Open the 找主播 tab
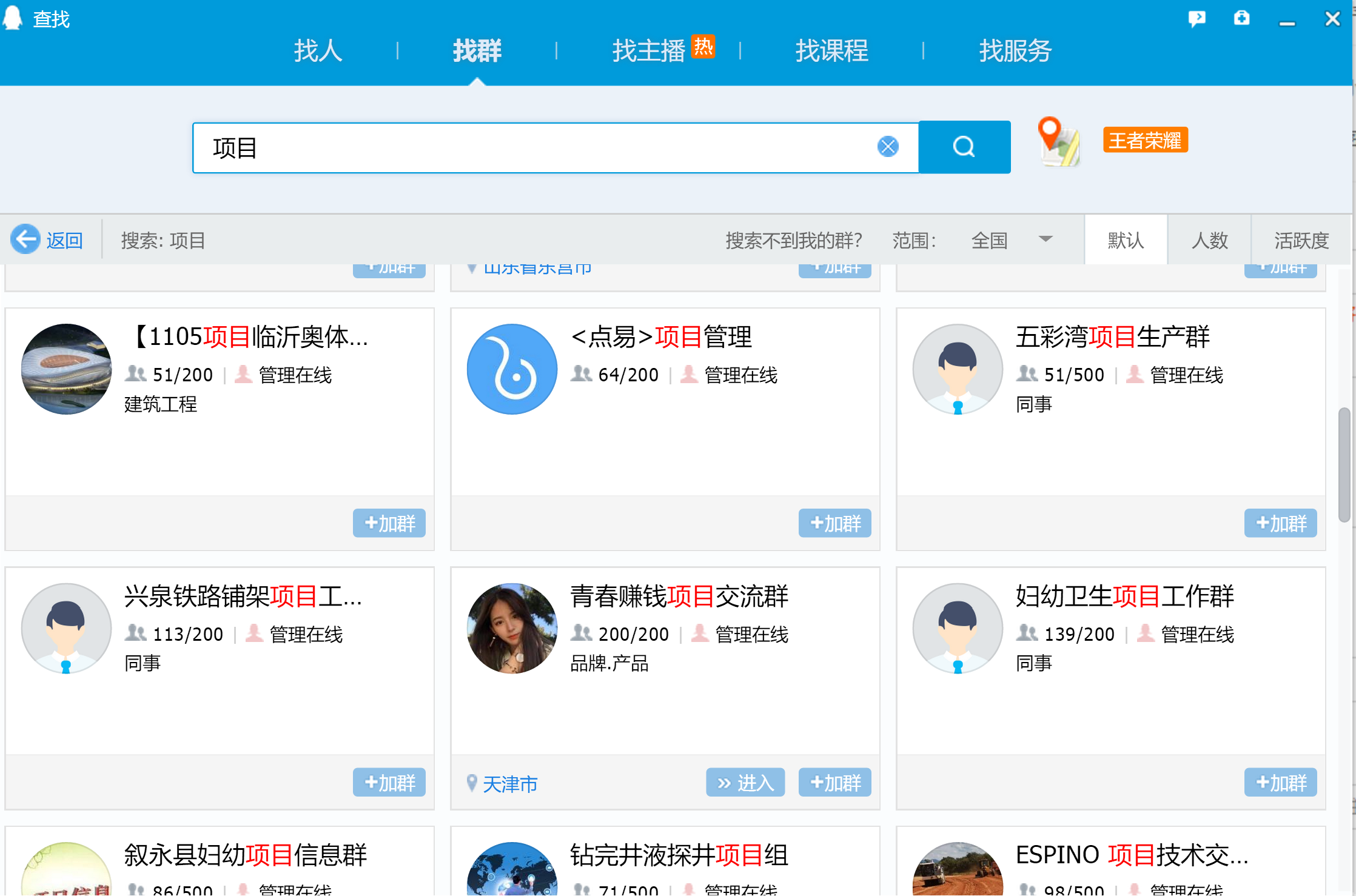The image size is (1356, 896). pos(650,52)
